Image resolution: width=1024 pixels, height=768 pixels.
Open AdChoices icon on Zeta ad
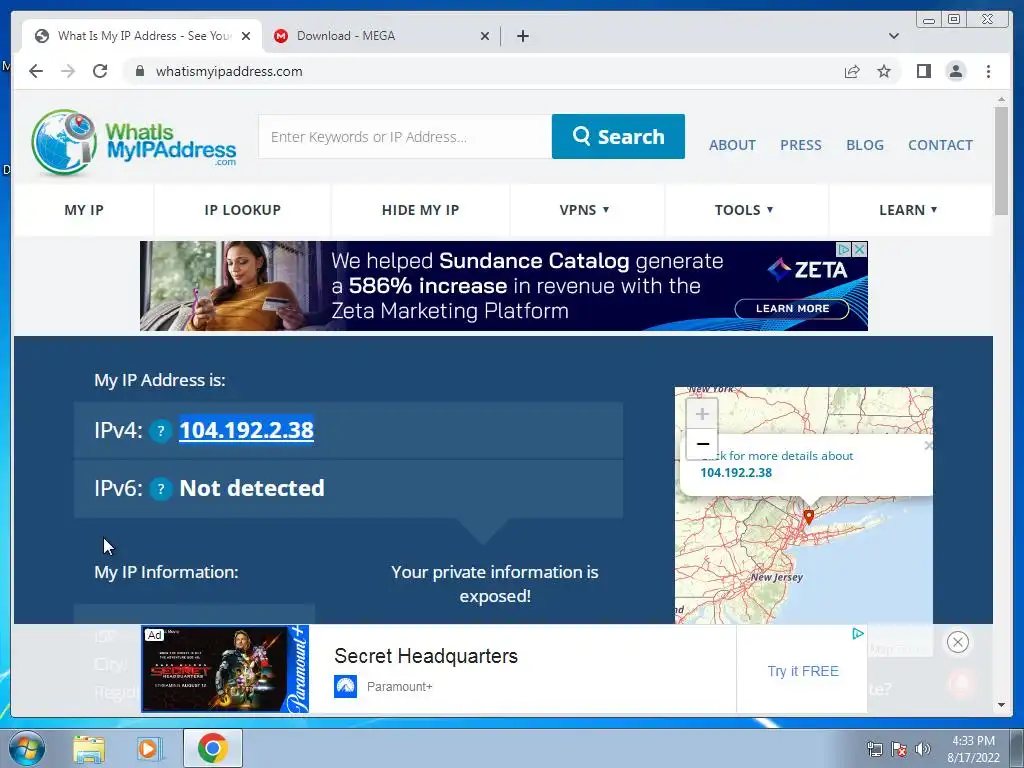pos(844,249)
